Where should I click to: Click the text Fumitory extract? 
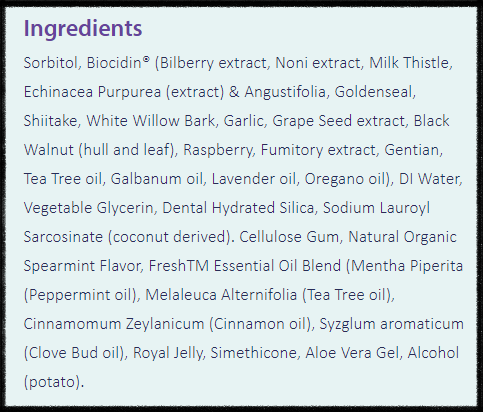click(x=318, y=150)
